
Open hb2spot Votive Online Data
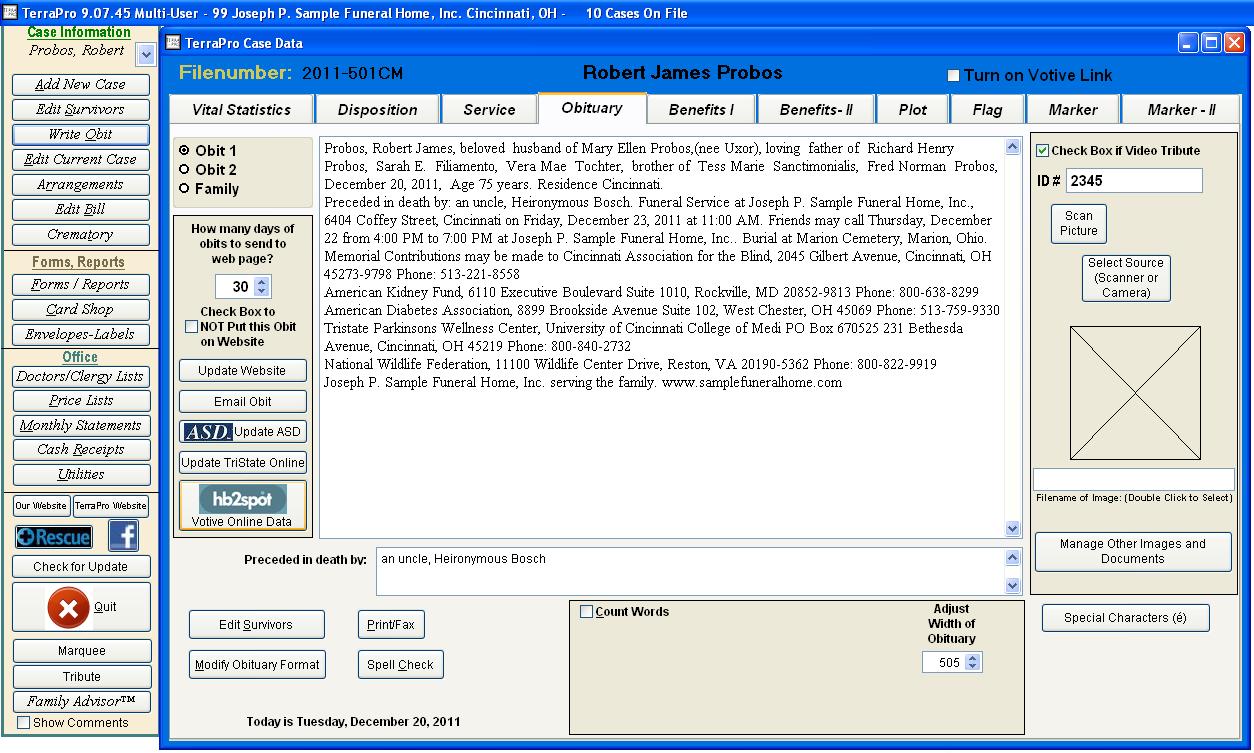(x=243, y=506)
